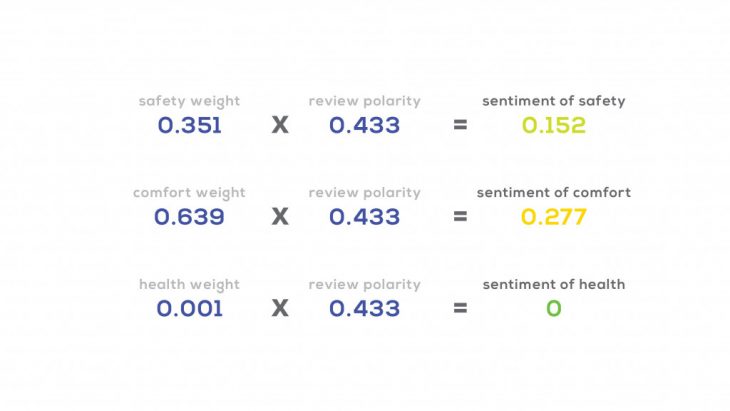Select the "sentiment of health" heading

tap(554, 285)
